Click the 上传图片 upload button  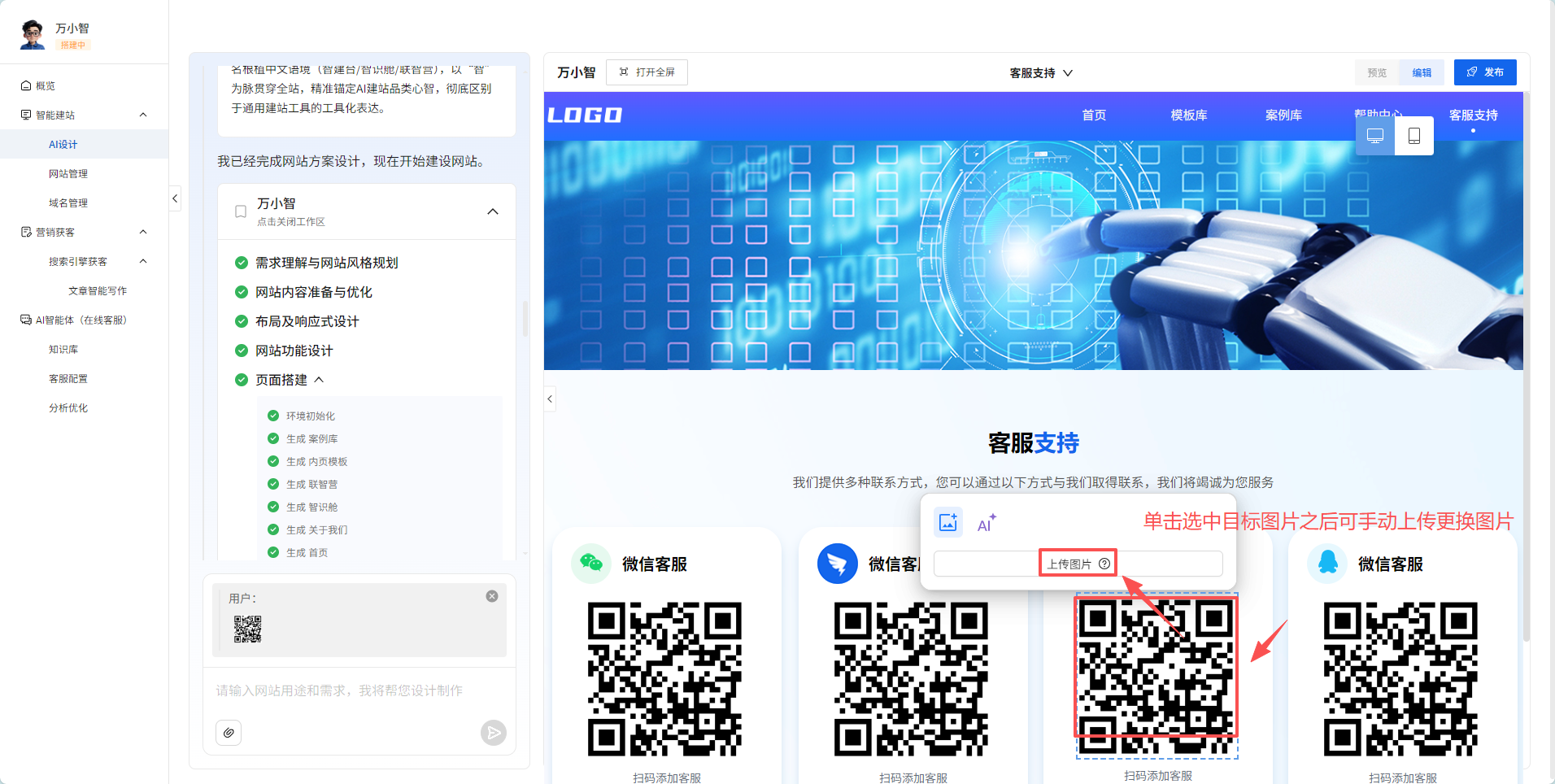[1078, 564]
